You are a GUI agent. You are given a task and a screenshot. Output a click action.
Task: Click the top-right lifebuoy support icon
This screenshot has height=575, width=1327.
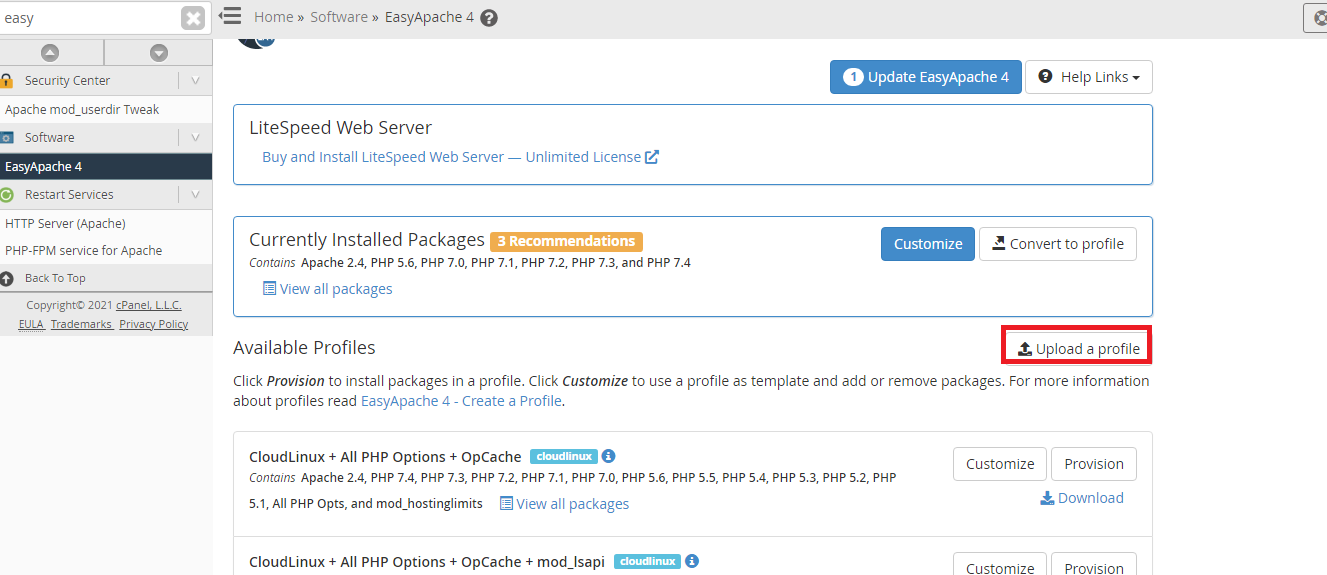[x=1319, y=17]
